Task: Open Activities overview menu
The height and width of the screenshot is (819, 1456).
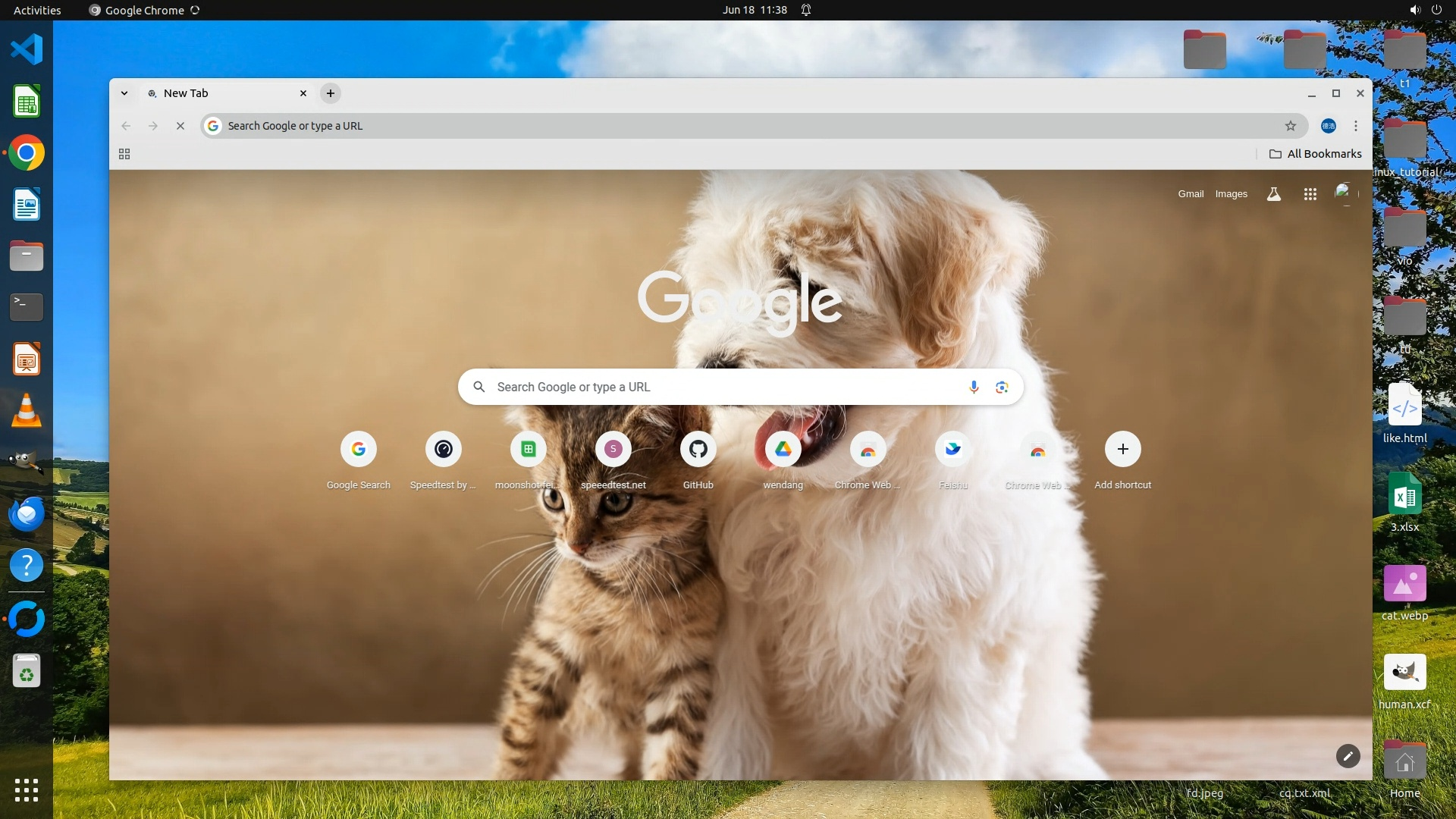Action: click(x=37, y=10)
